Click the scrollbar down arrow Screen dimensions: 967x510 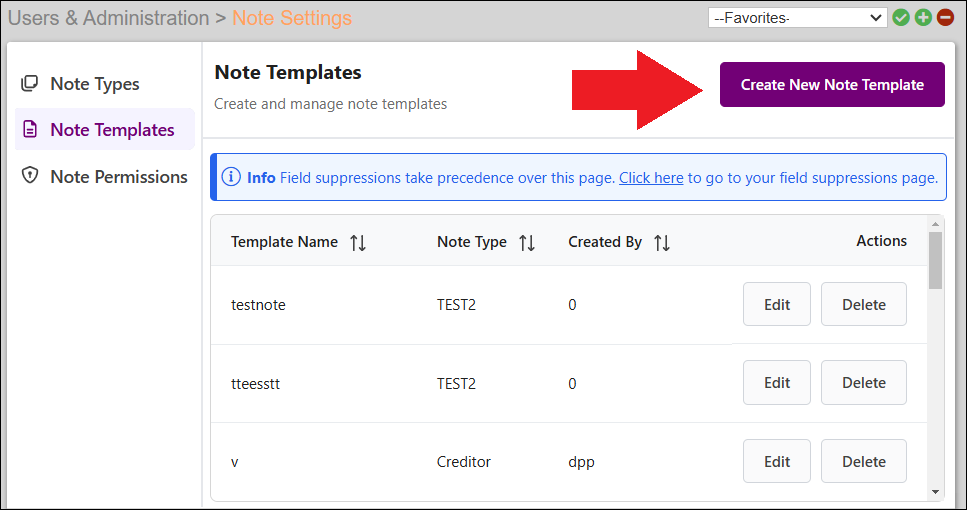pyautogui.click(x=935, y=492)
